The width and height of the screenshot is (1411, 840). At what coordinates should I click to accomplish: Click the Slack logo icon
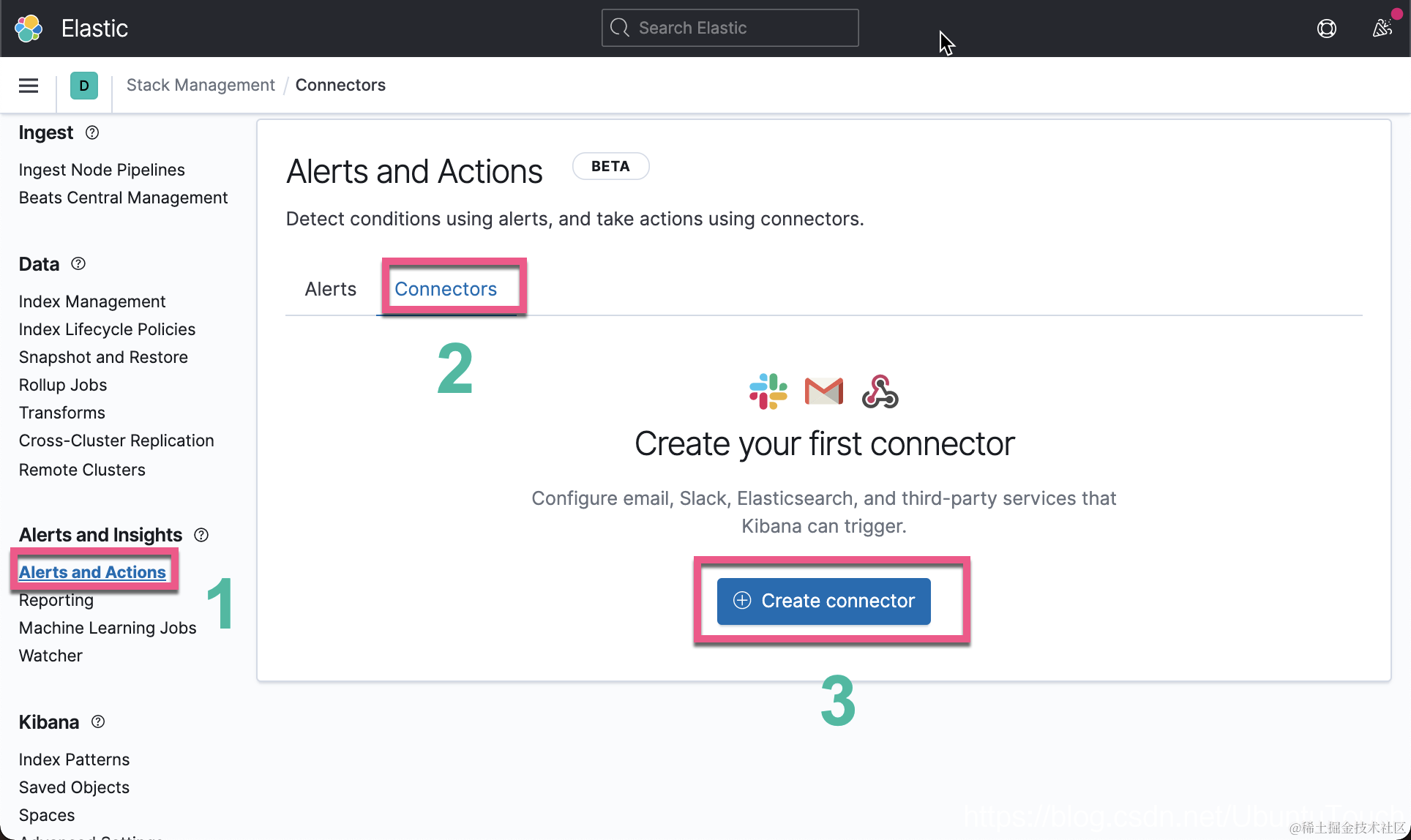768,391
